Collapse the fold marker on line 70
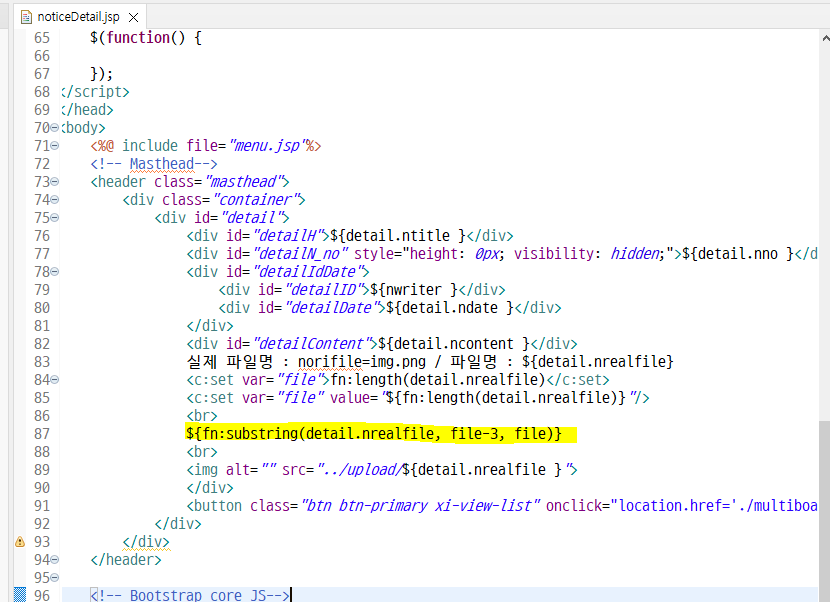This screenshot has width=830, height=602. pyautogui.click(x=55, y=128)
